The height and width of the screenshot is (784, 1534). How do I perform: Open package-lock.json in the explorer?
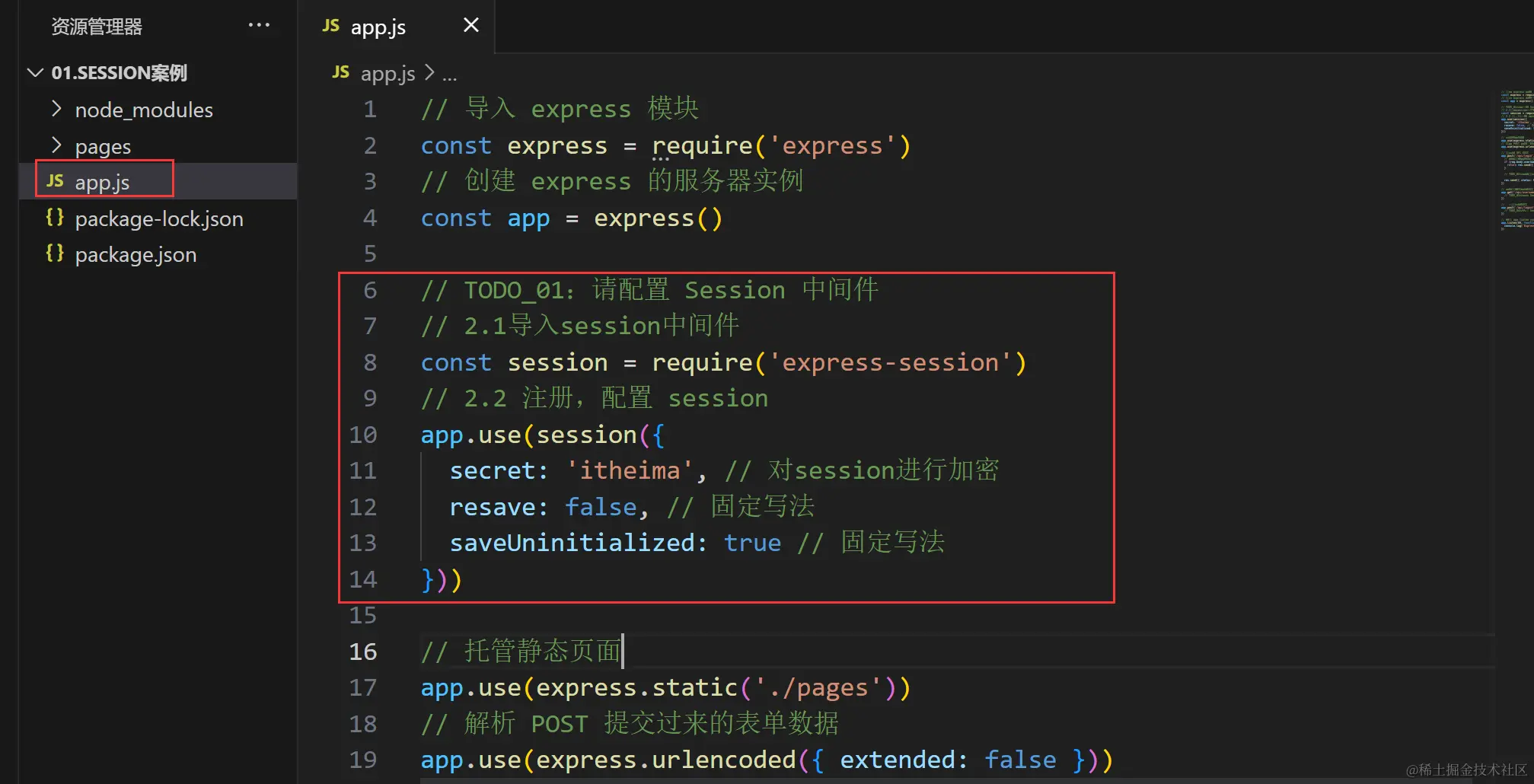[158, 218]
